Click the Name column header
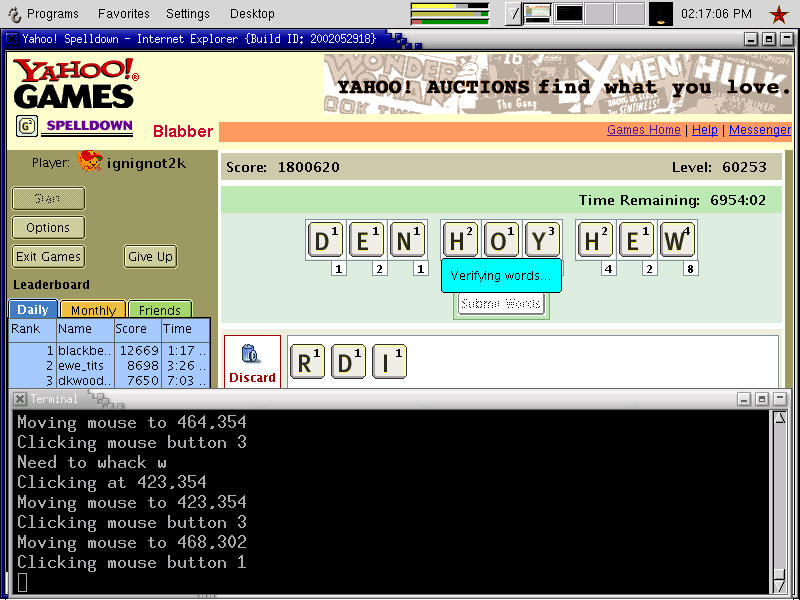The width and height of the screenshot is (800, 600). tap(85, 329)
